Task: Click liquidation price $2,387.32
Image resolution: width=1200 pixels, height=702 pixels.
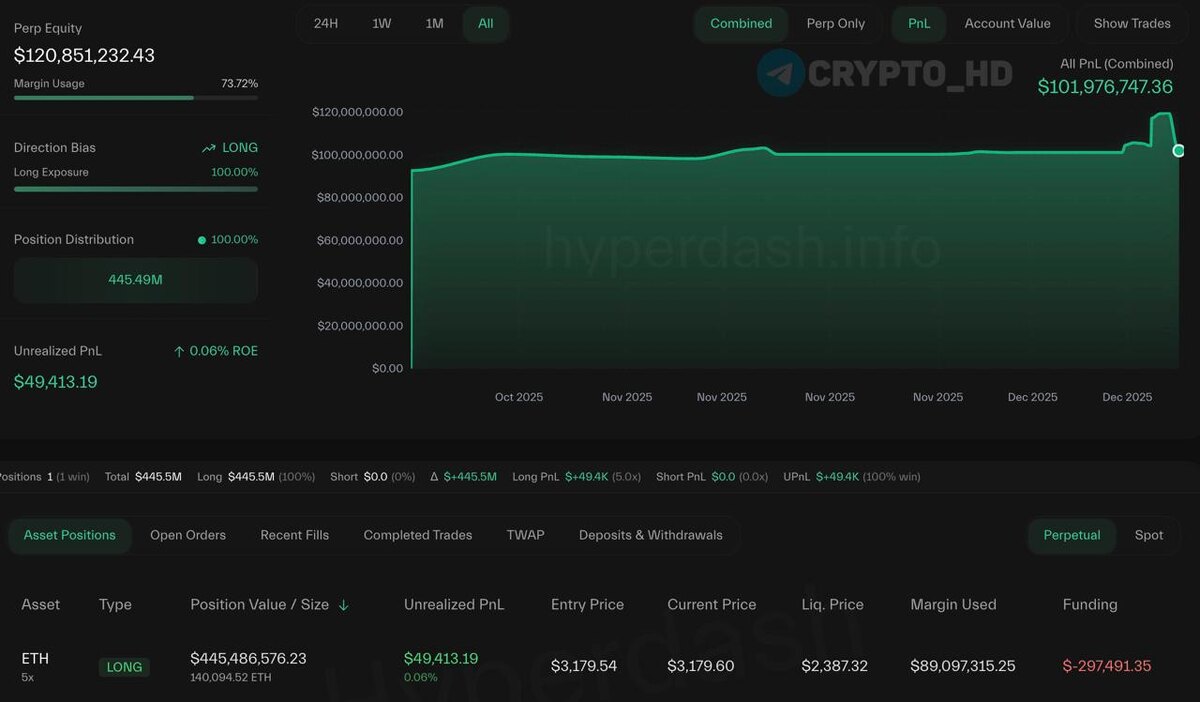Action: coord(835,666)
